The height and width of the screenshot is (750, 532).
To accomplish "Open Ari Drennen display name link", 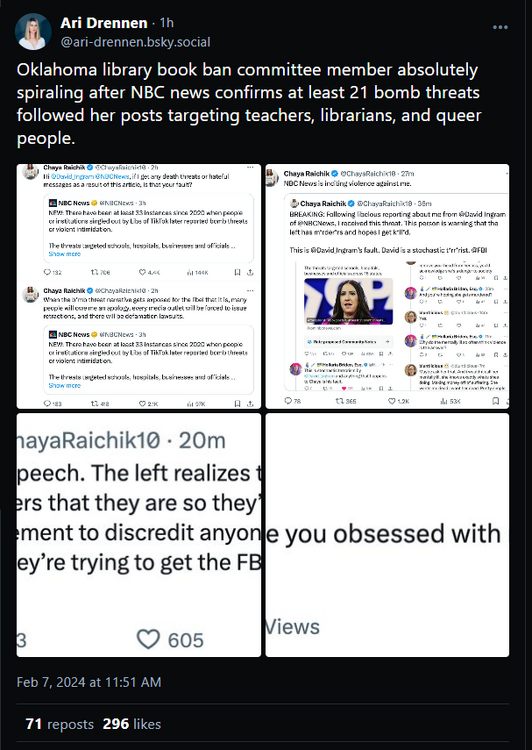I will tap(104, 22).
